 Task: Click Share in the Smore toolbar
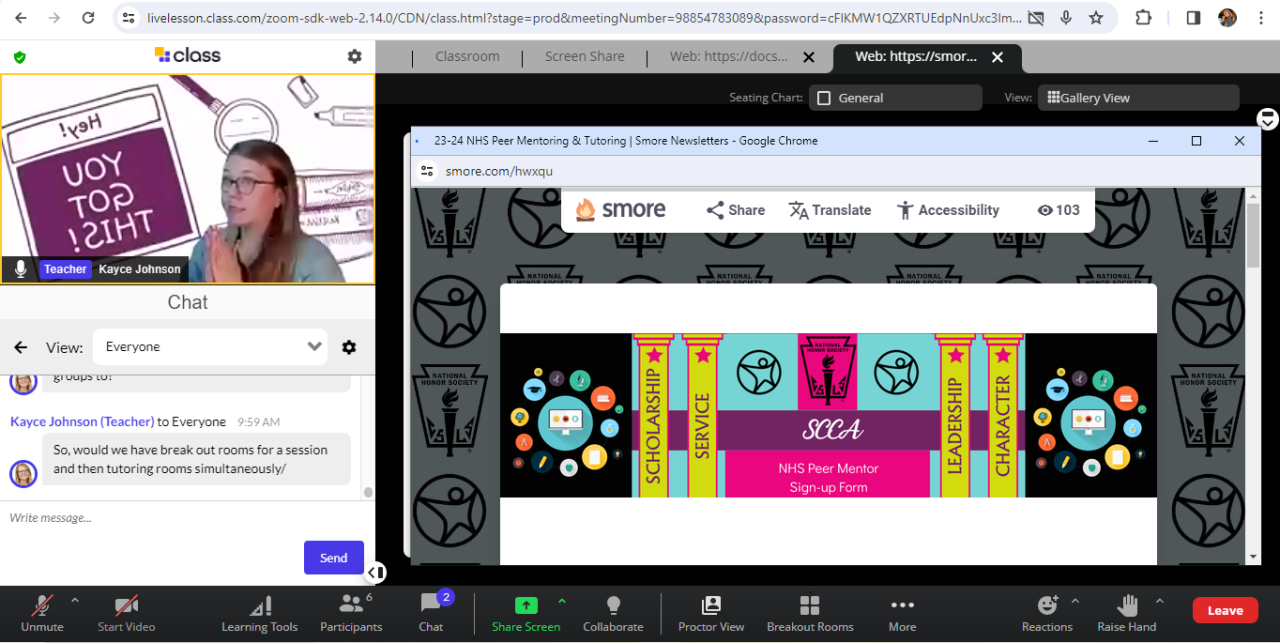(x=735, y=210)
